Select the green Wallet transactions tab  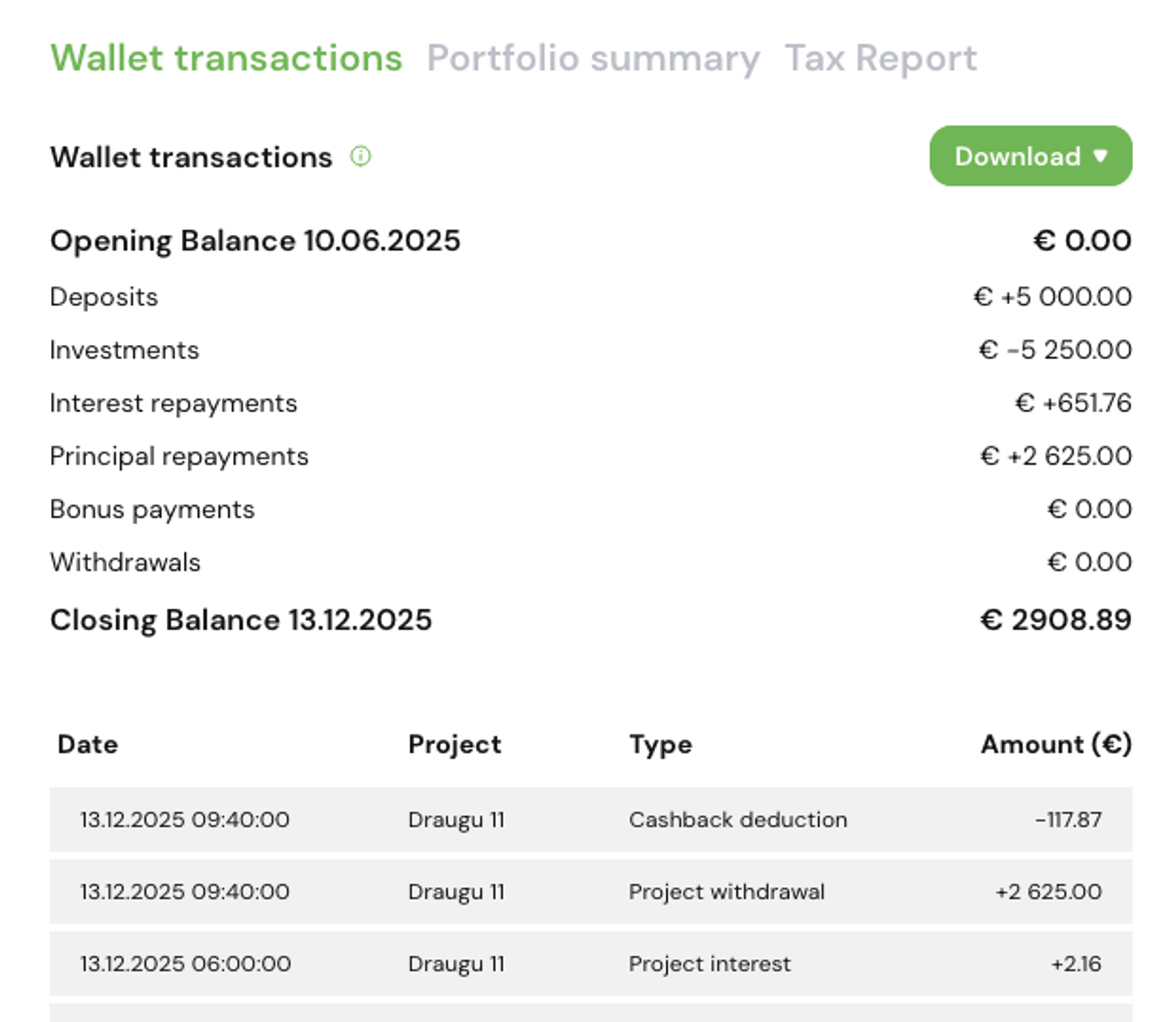tap(226, 59)
